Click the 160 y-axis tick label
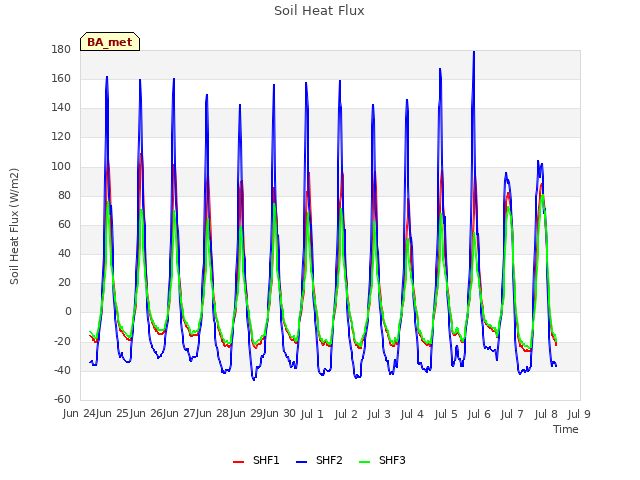This screenshot has width=640, height=480. pos(61,79)
